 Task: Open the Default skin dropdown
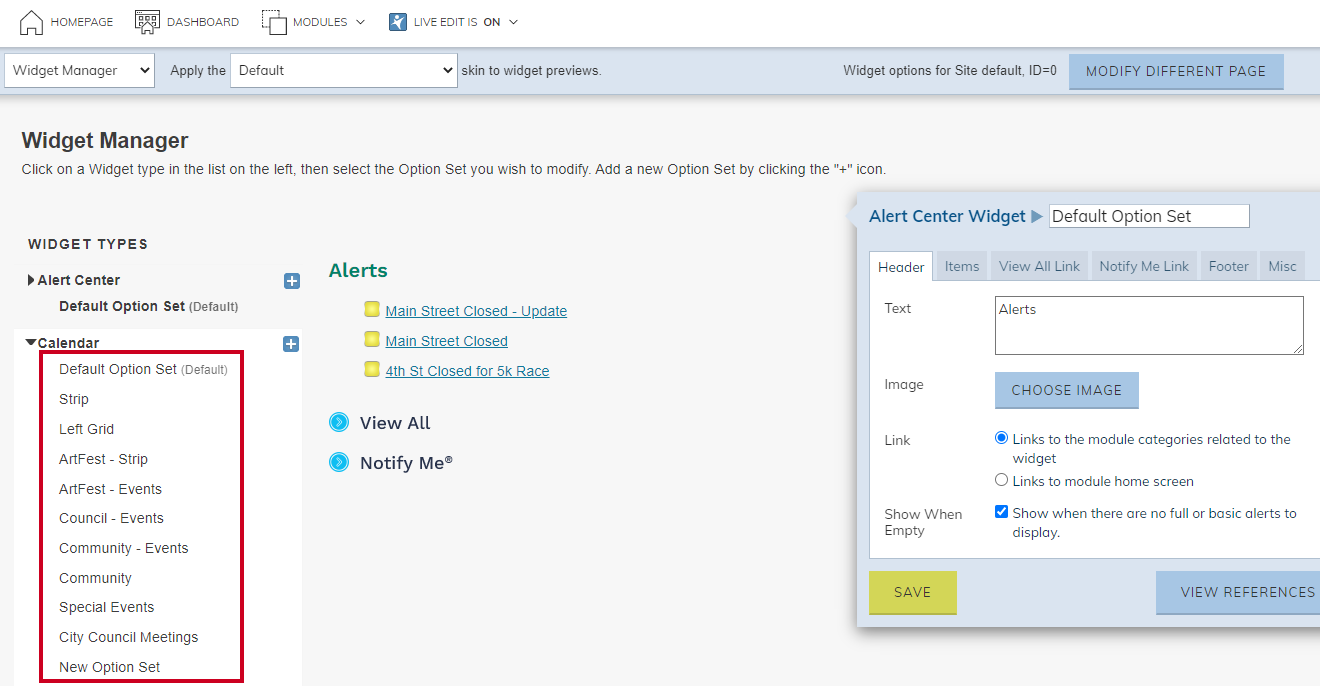(x=344, y=70)
